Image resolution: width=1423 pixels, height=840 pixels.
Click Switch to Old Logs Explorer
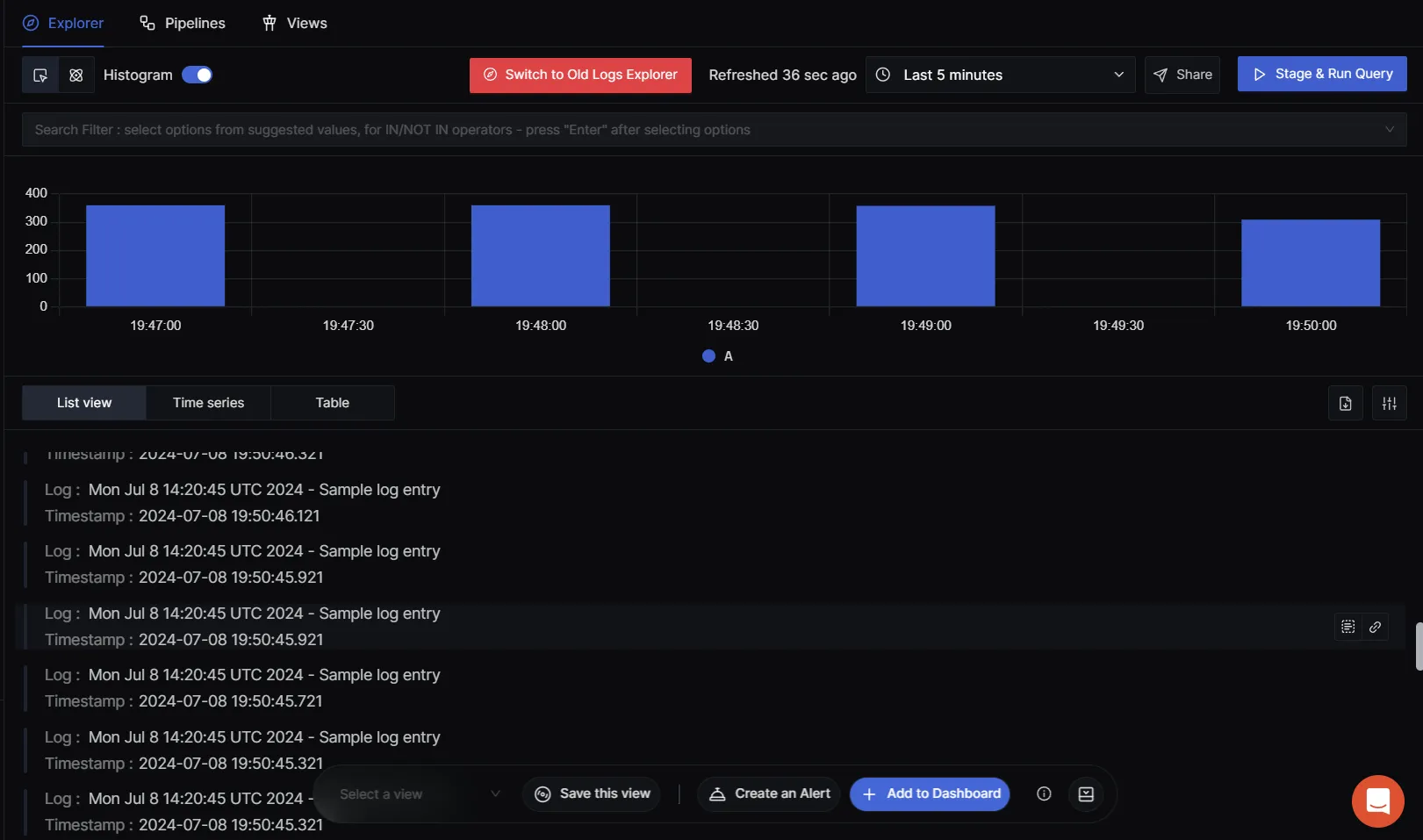pos(580,75)
